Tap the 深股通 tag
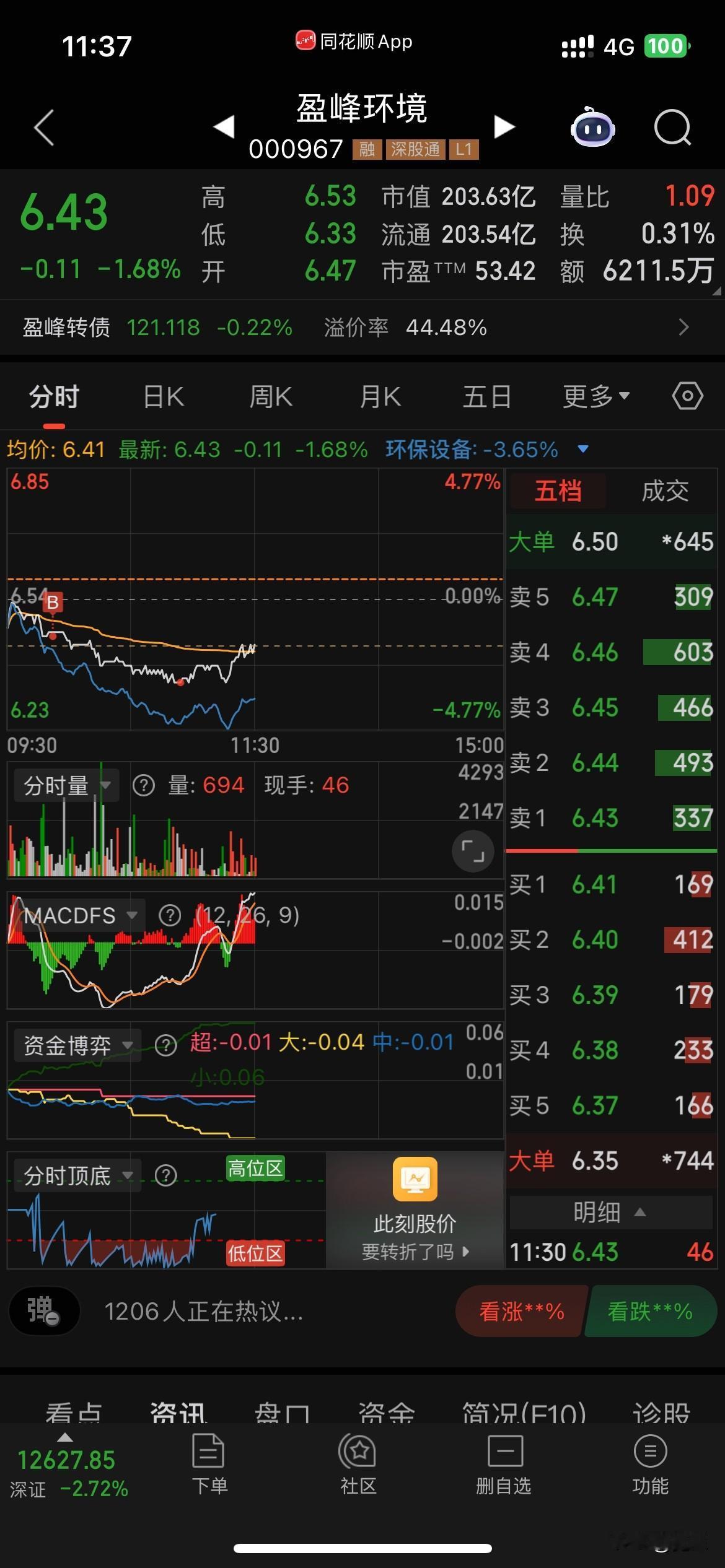Image resolution: width=725 pixels, height=1568 pixels. click(x=415, y=149)
